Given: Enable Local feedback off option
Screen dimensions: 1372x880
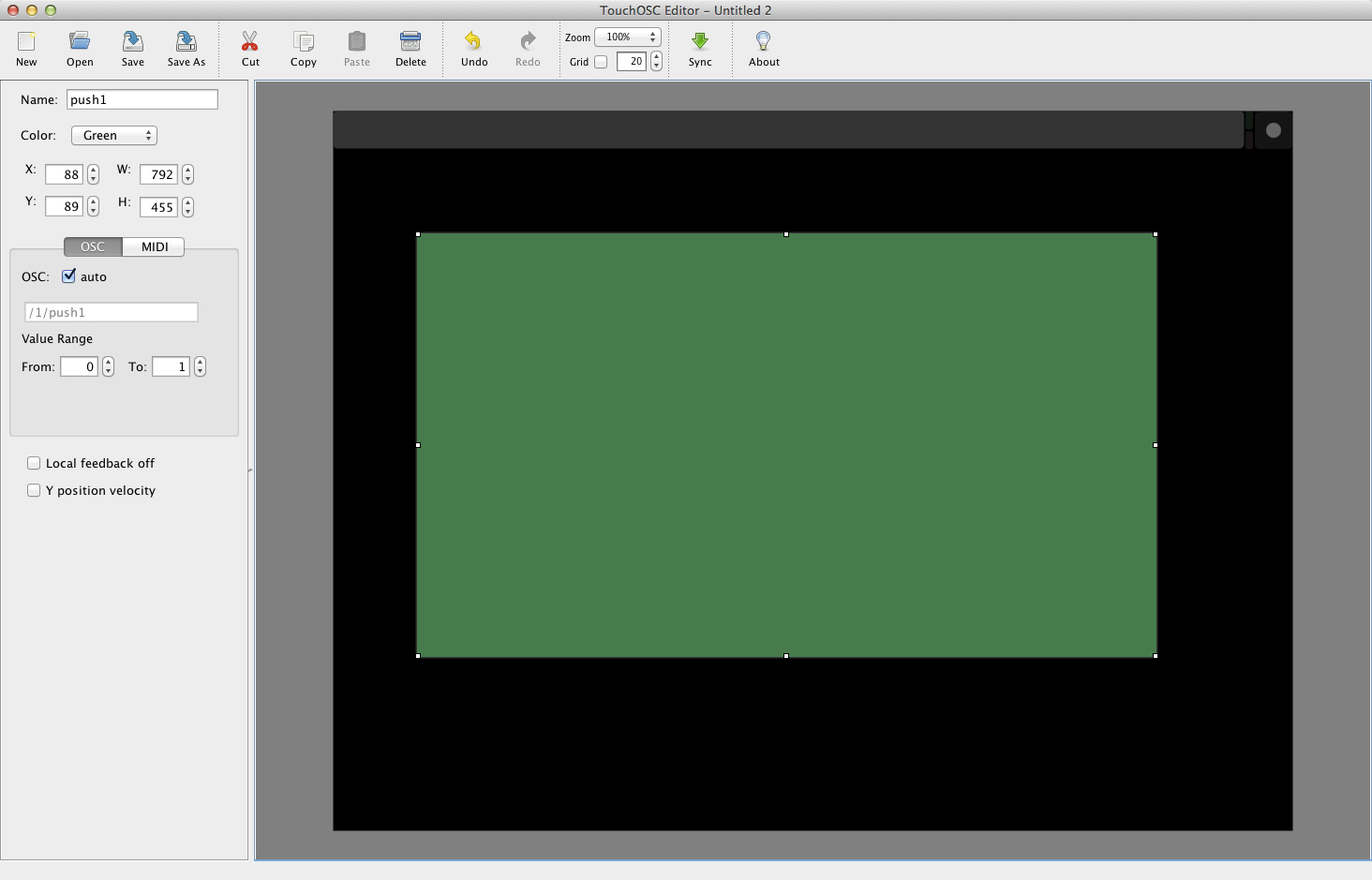Looking at the screenshot, I should click(x=35, y=463).
